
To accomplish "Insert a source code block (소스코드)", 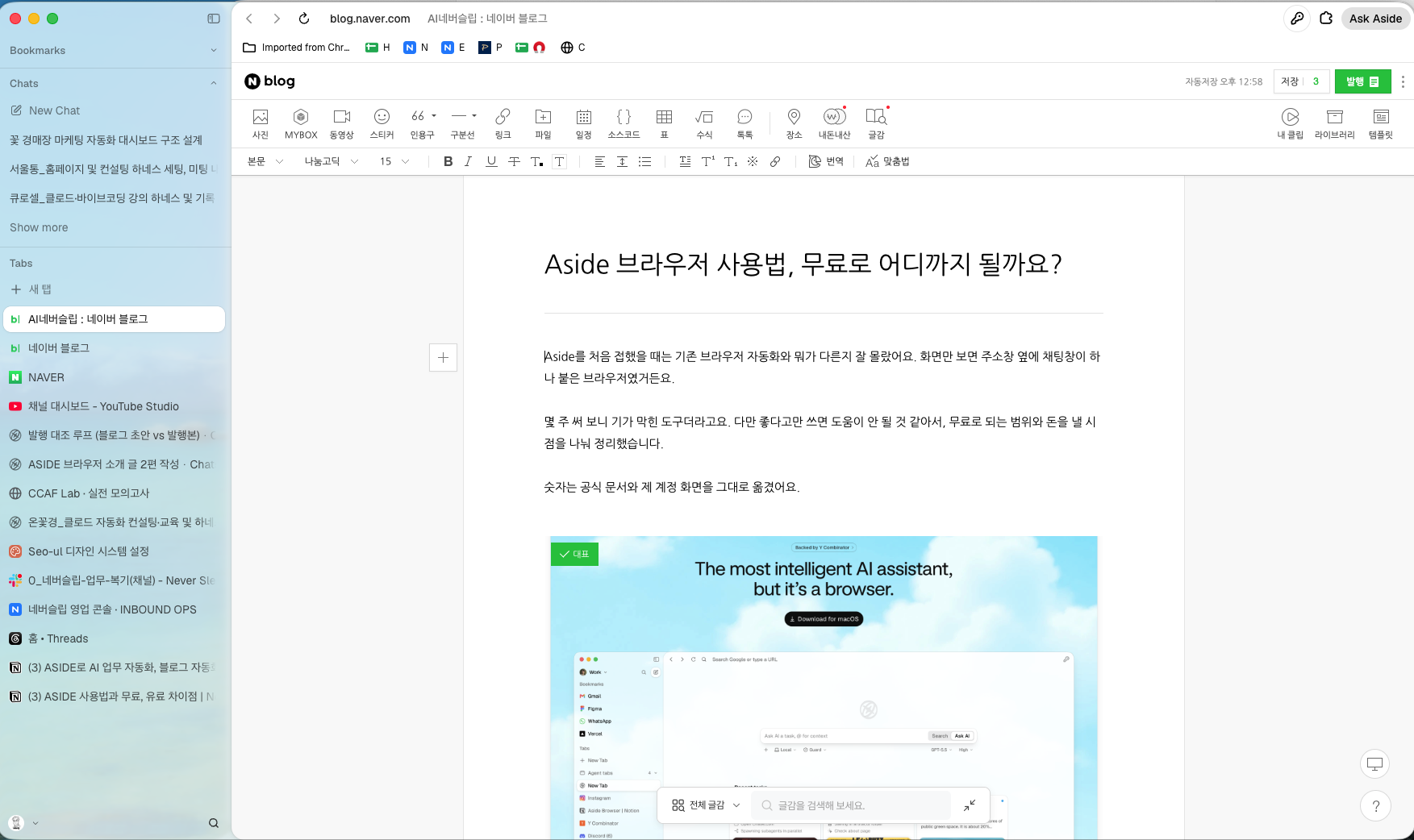I will tap(624, 123).
